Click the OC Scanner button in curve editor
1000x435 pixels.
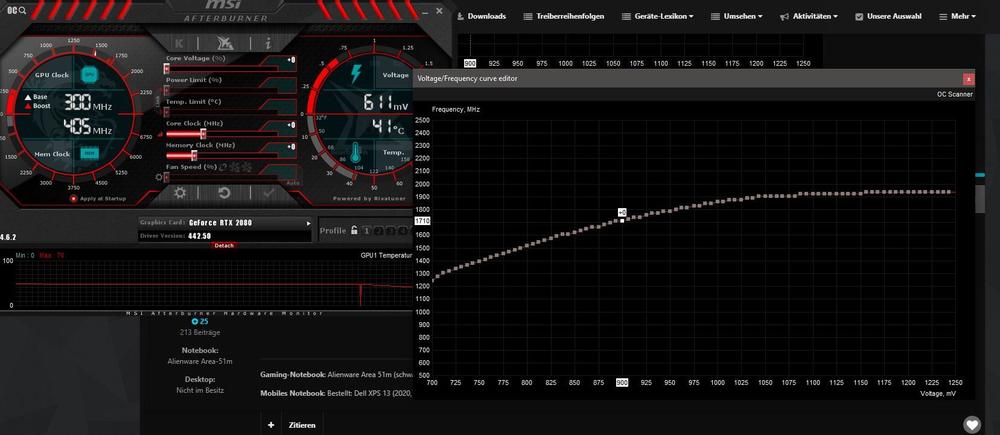954,93
